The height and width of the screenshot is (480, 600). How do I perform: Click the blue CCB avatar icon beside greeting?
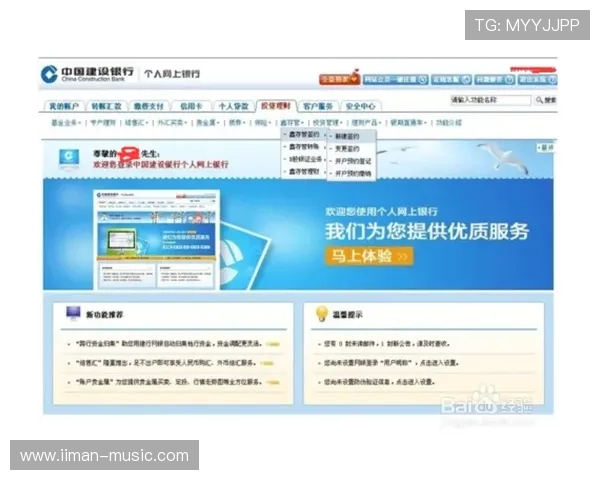(x=69, y=158)
